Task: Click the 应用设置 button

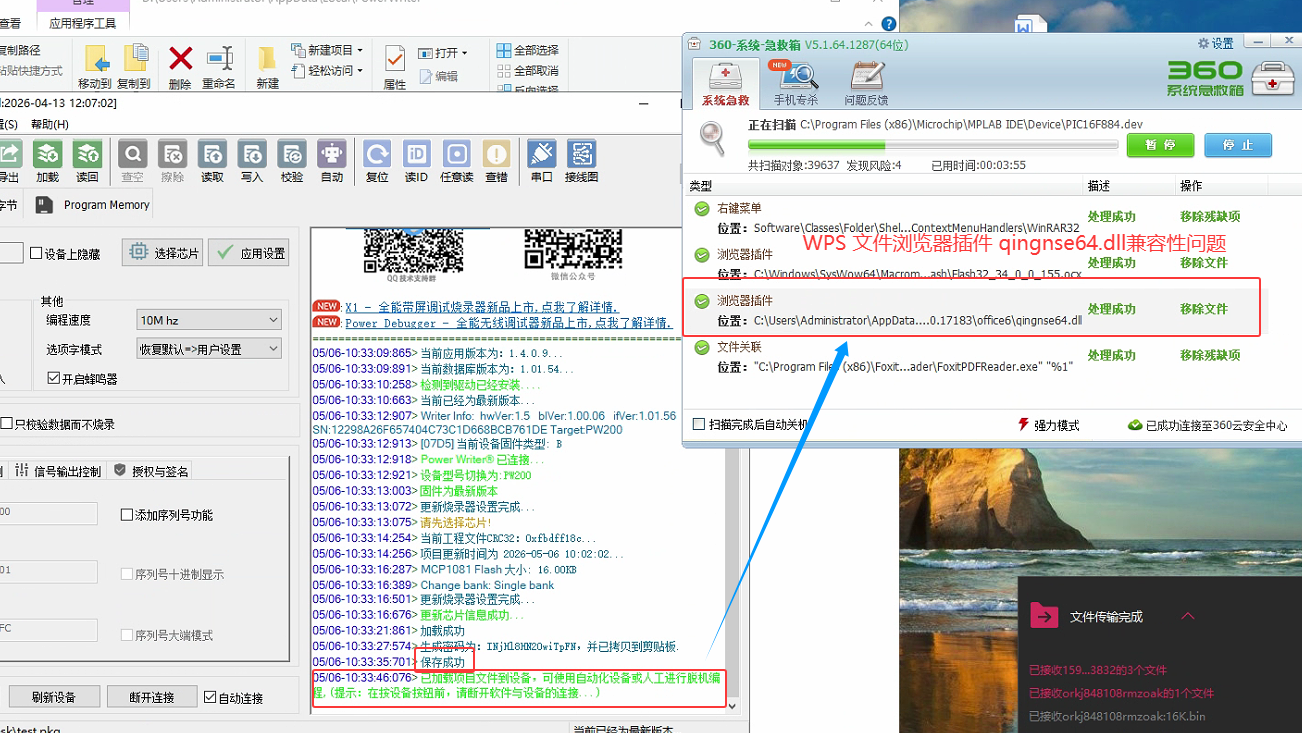Action: tap(249, 253)
